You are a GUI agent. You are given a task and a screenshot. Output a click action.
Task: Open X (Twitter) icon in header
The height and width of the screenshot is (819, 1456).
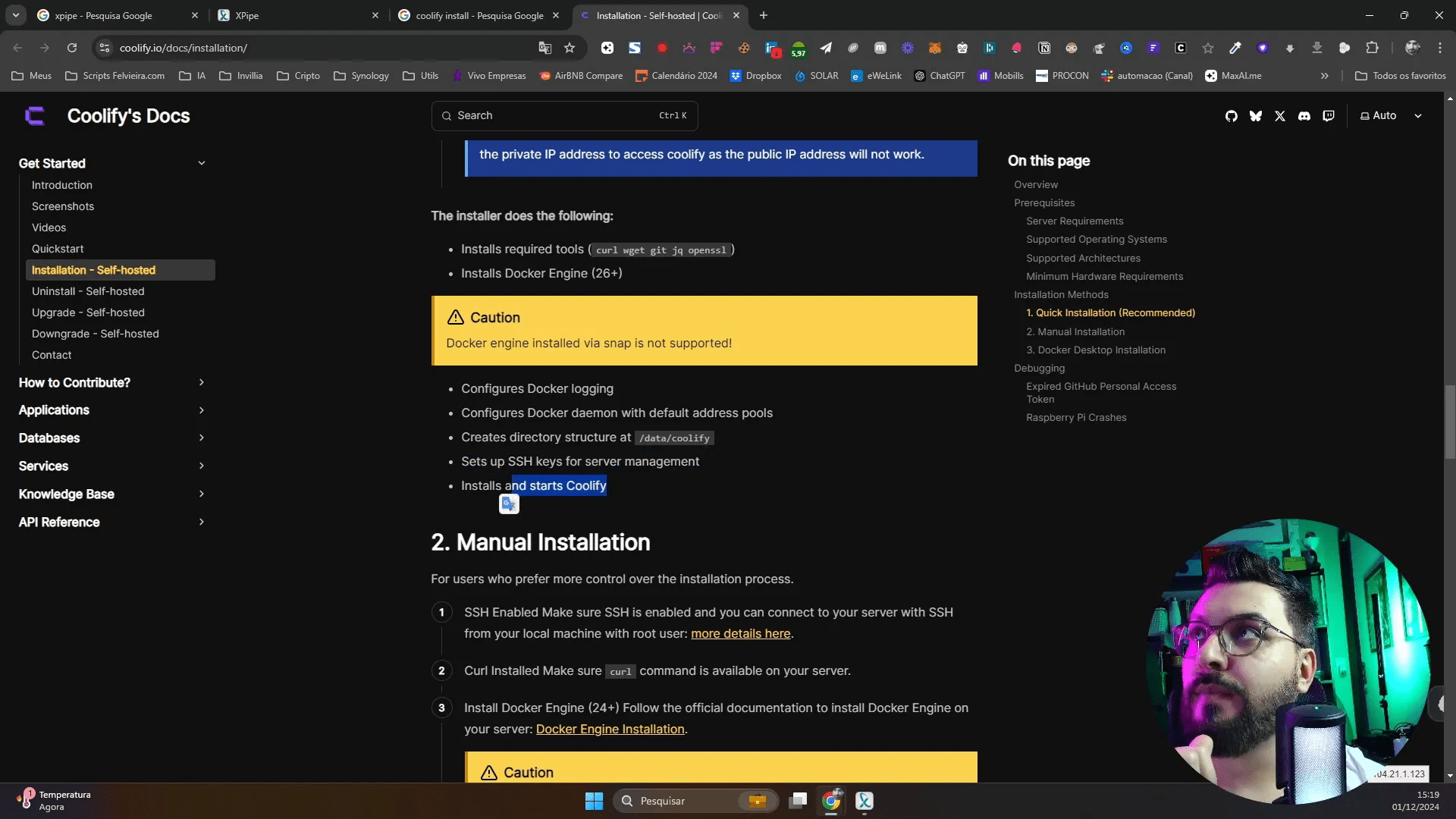pos(1280,116)
